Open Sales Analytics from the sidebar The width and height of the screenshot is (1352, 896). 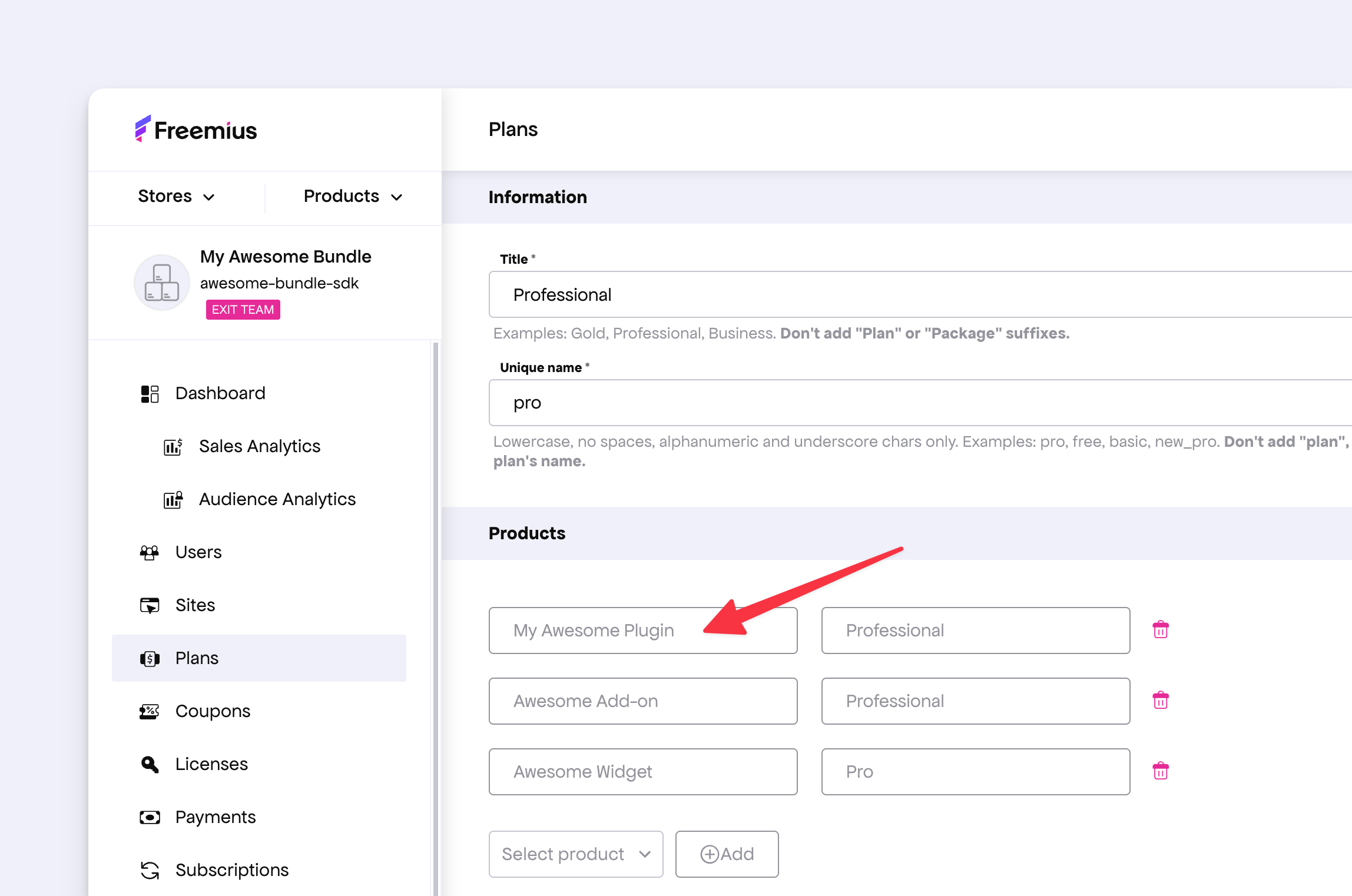(259, 446)
